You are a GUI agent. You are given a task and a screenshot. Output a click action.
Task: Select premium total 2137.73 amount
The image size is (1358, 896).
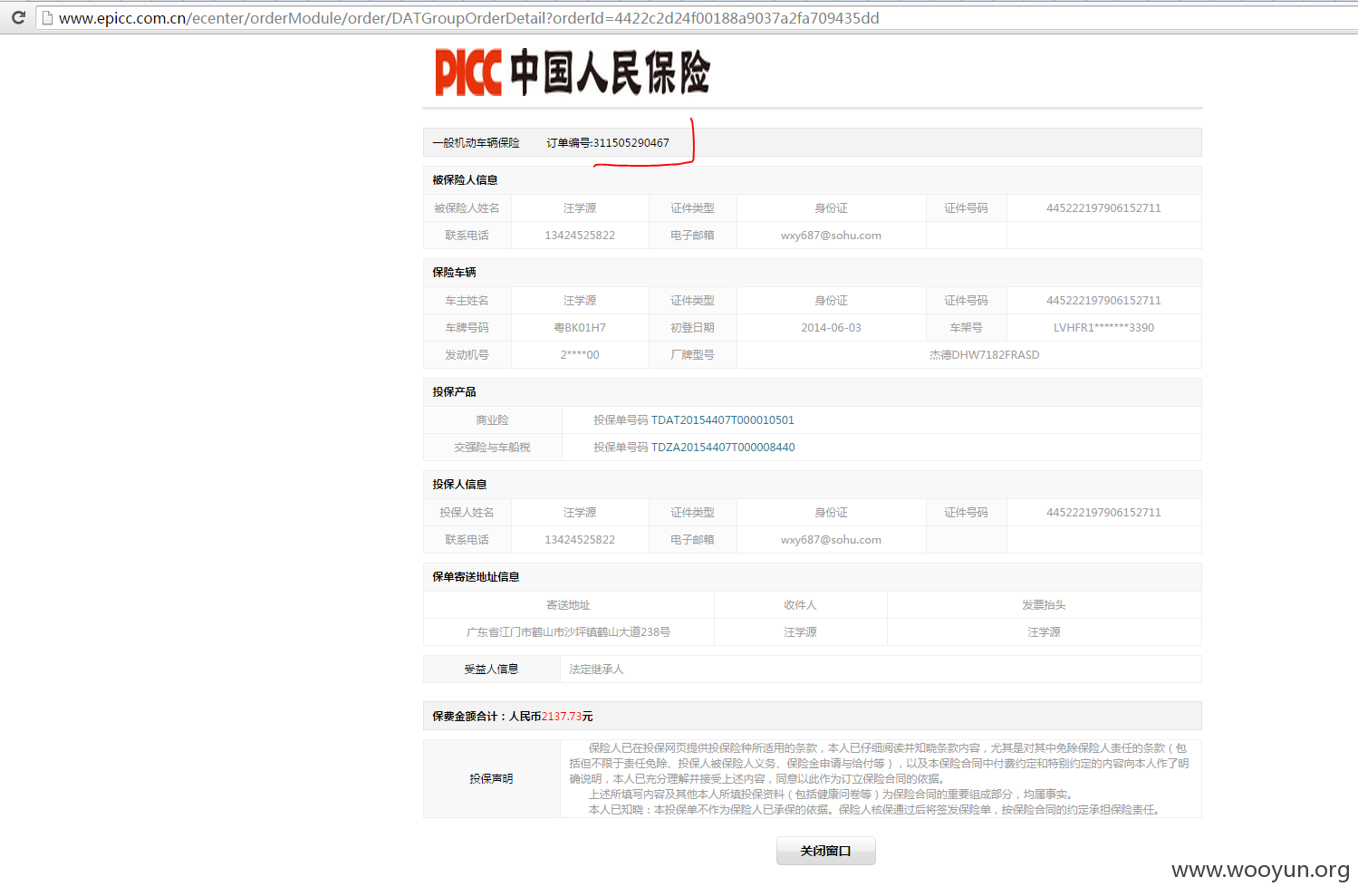[x=562, y=717]
